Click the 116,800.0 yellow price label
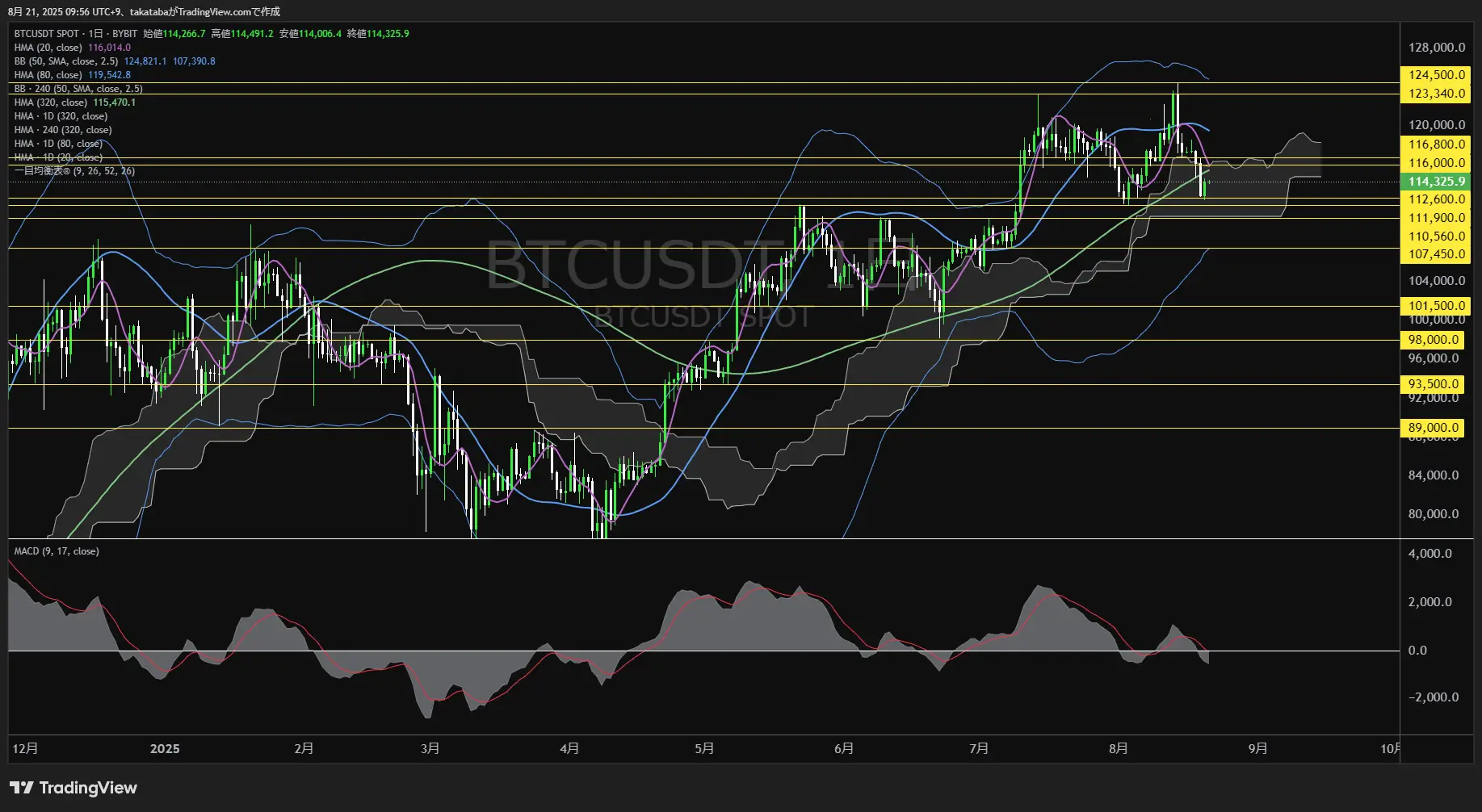The height and width of the screenshot is (812, 1482). tap(1436, 144)
